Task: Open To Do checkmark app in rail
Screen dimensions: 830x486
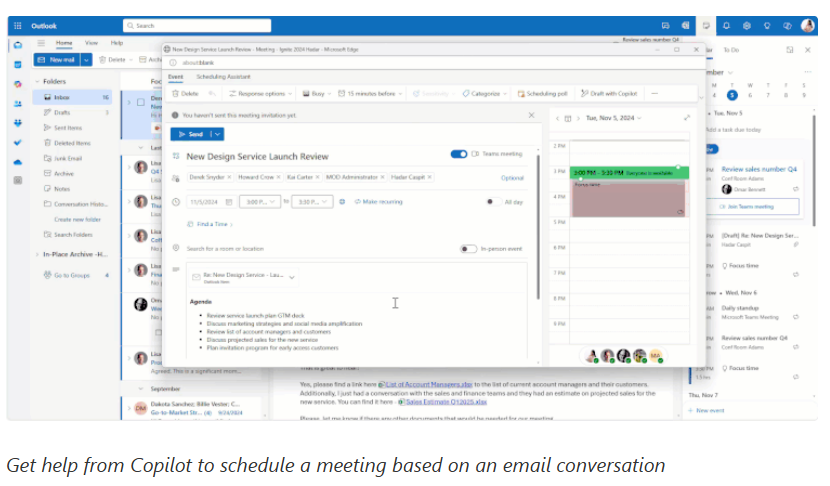Action: pos(17,142)
